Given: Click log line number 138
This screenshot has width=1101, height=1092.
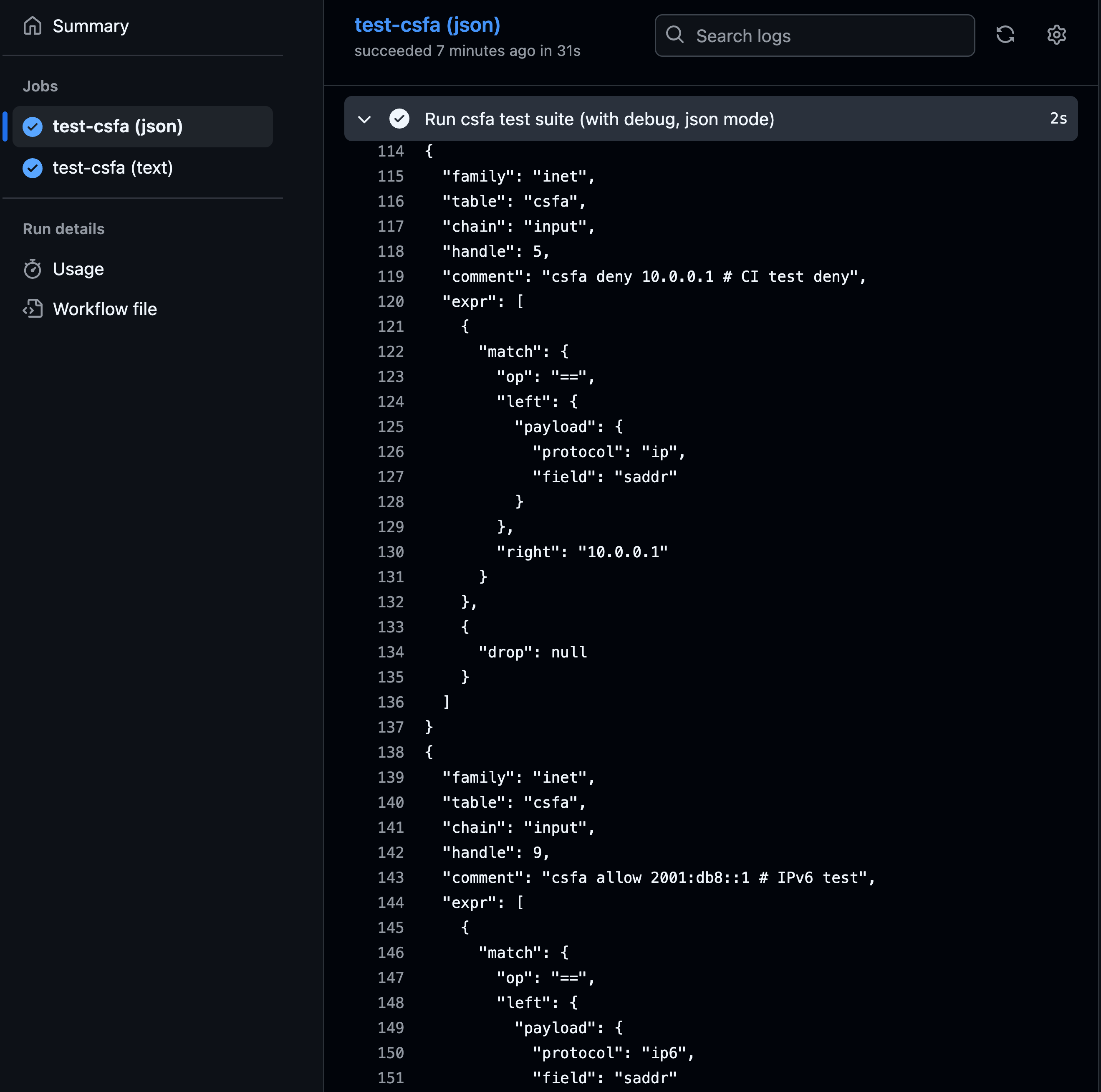Looking at the screenshot, I should [x=390, y=753].
